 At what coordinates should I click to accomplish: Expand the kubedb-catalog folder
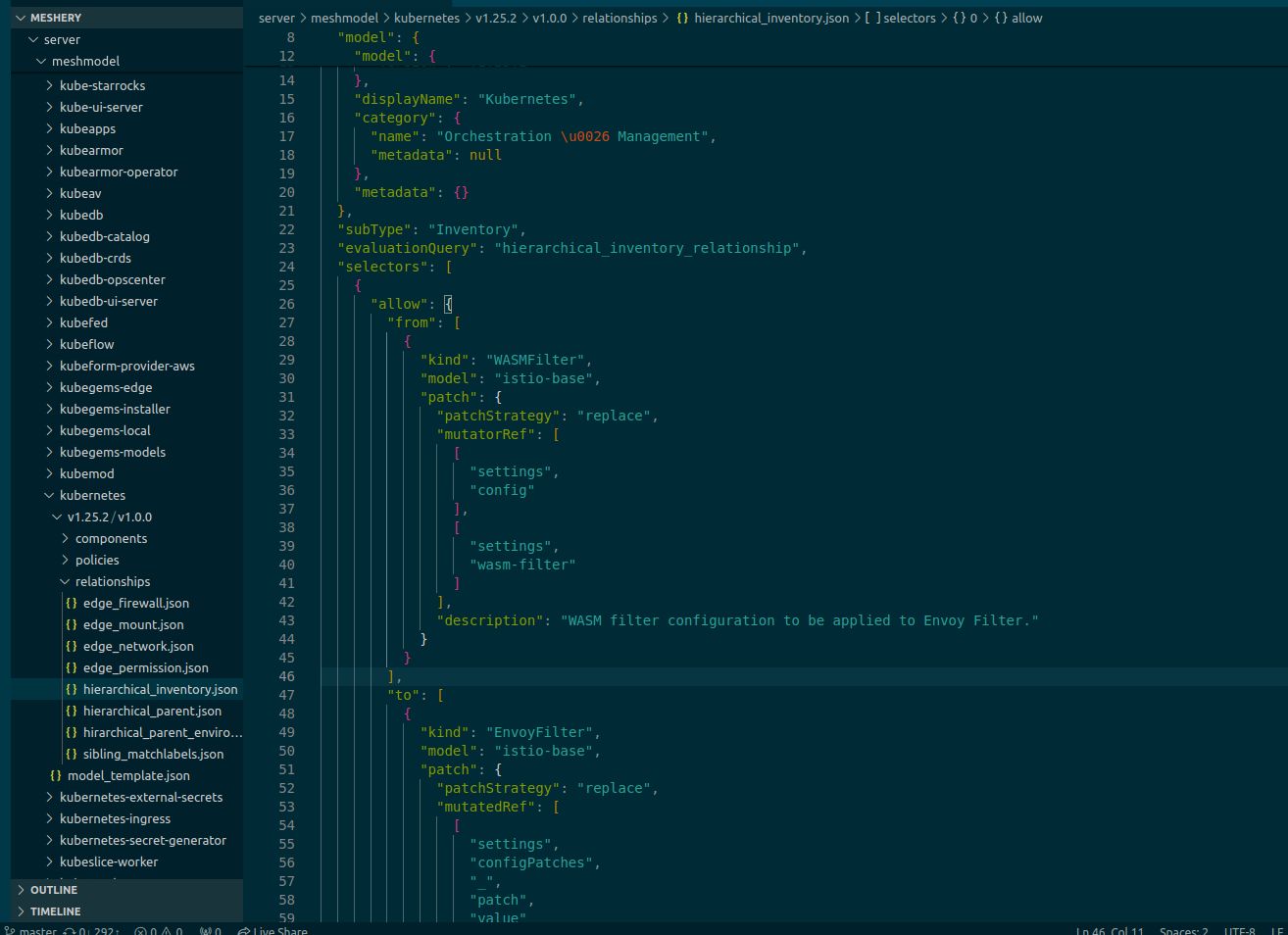pos(49,236)
